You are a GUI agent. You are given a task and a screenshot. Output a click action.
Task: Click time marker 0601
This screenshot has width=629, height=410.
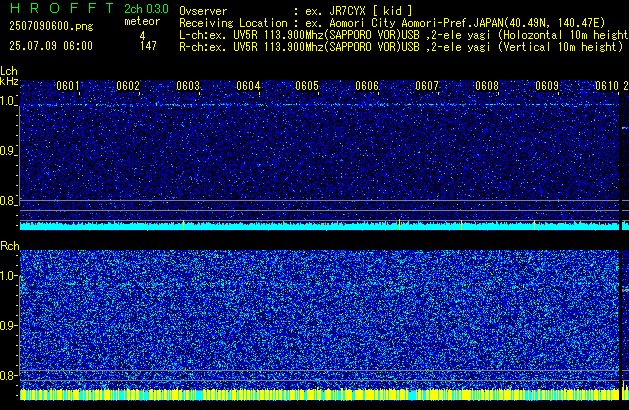pos(68,86)
